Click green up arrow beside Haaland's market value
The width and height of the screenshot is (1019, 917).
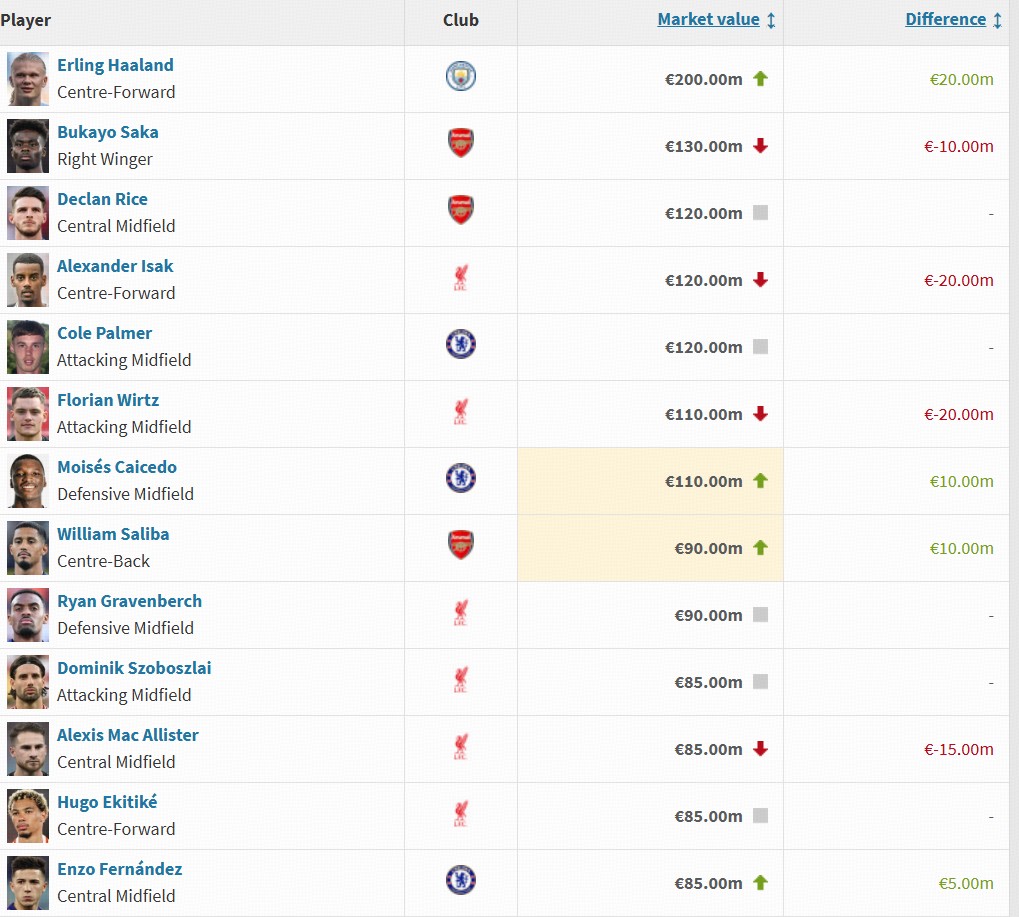pyautogui.click(x=760, y=79)
